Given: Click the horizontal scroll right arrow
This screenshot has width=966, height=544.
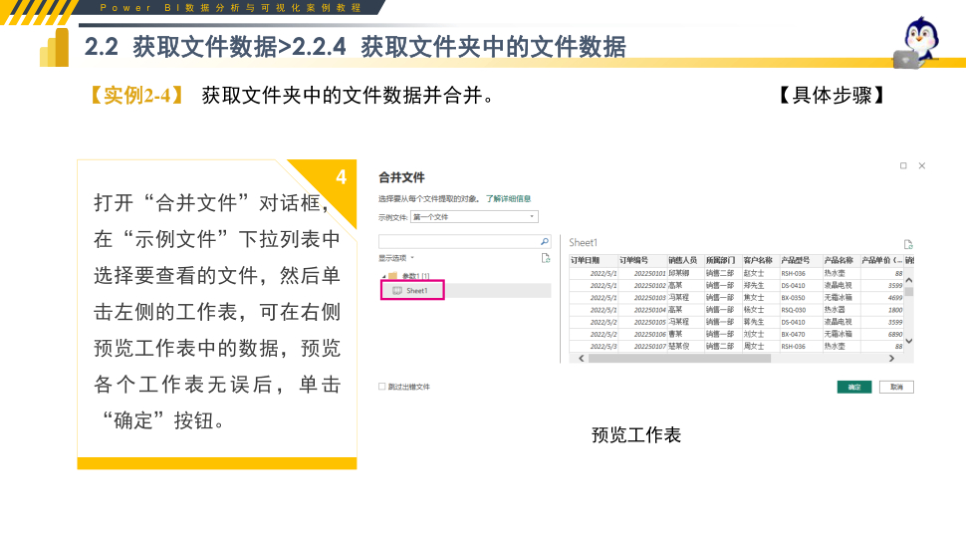Looking at the screenshot, I should pyautogui.click(x=891, y=358).
